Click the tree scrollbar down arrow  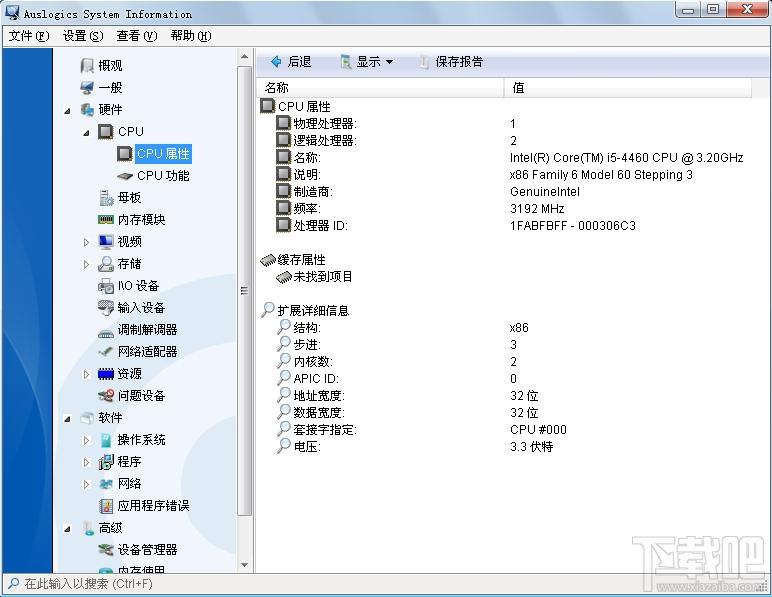(x=244, y=565)
